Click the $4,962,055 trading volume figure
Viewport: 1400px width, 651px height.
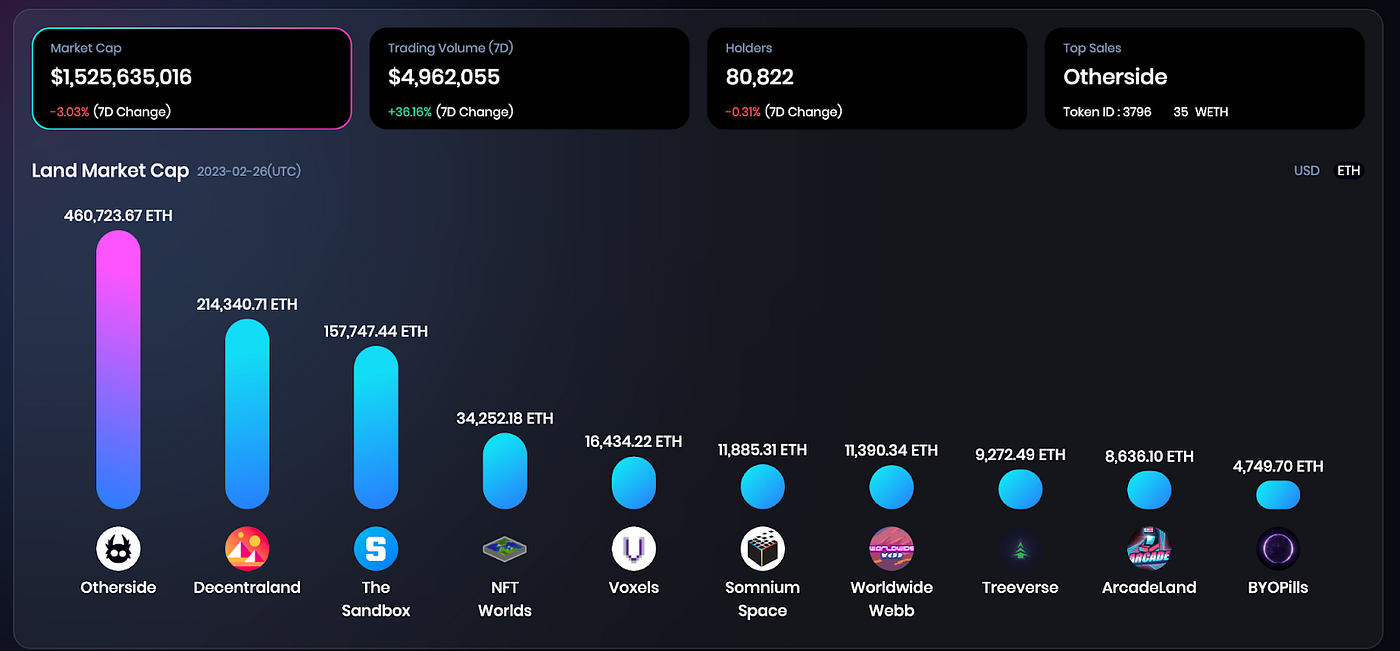(x=444, y=77)
